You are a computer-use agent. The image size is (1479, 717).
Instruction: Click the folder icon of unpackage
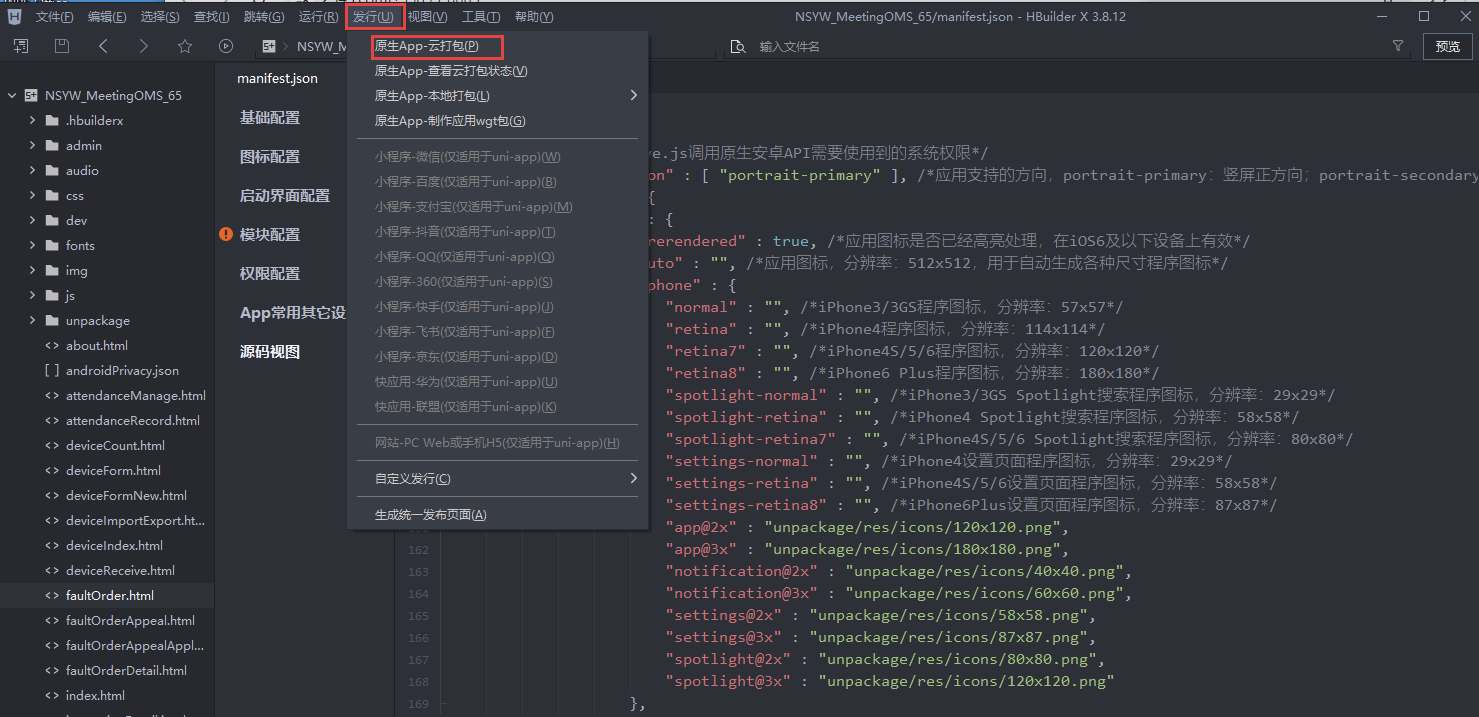tap(52, 320)
